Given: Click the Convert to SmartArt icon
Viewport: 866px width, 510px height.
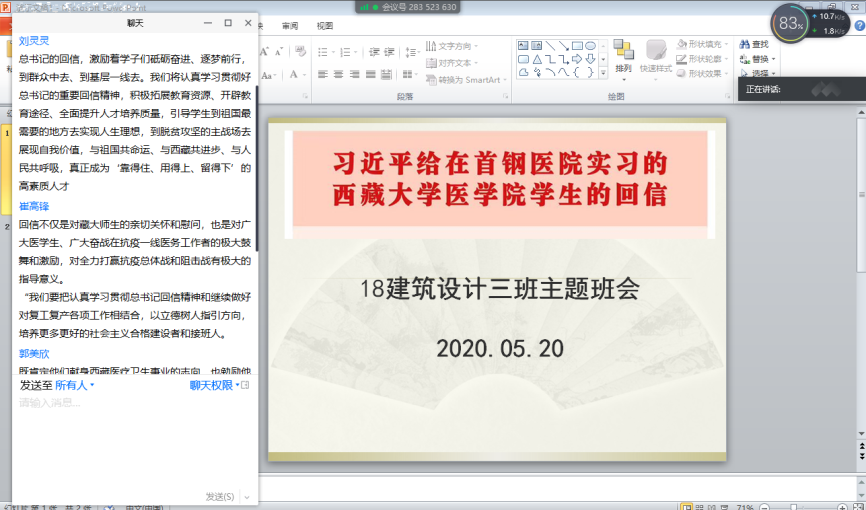Looking at the screenshot, I should point(432,80).
